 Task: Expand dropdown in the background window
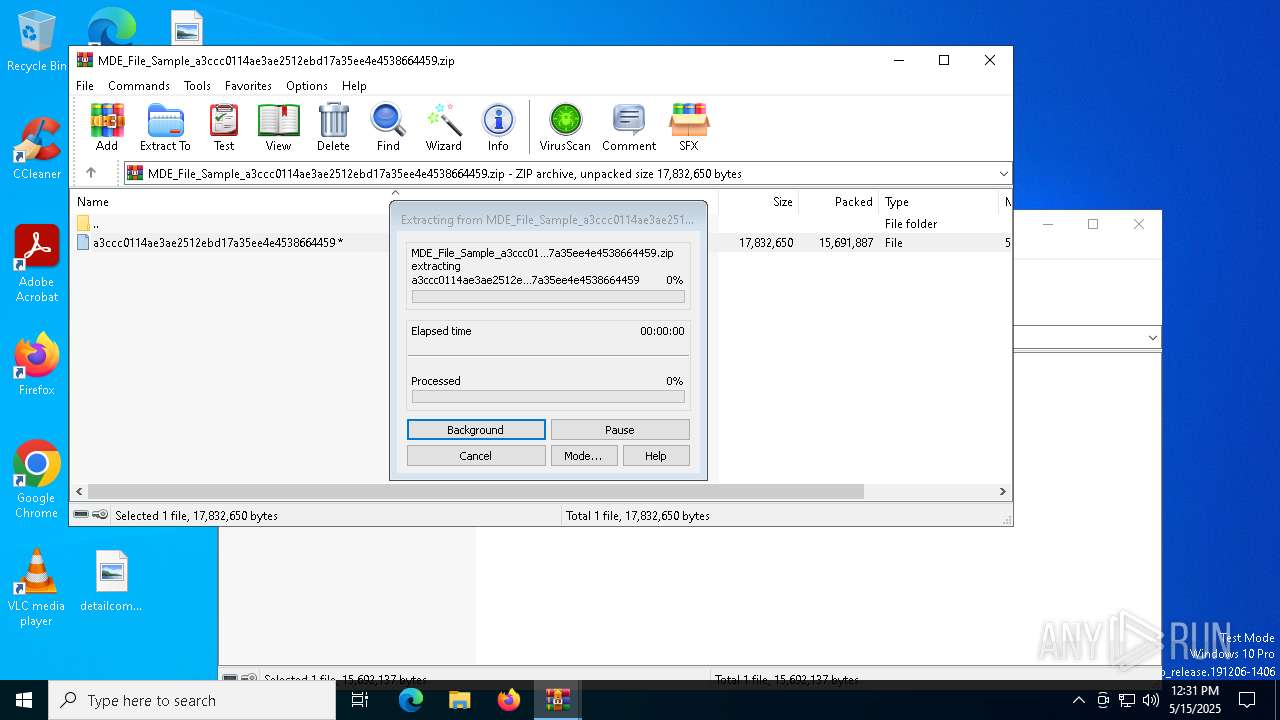coord(1152,338)
